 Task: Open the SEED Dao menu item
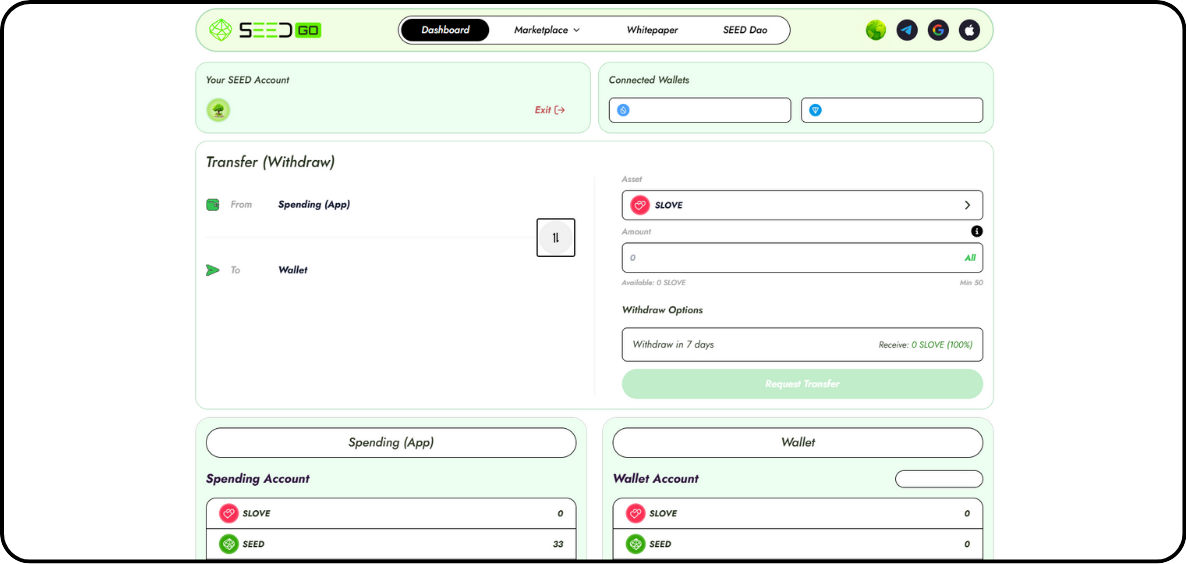point(745,30)
